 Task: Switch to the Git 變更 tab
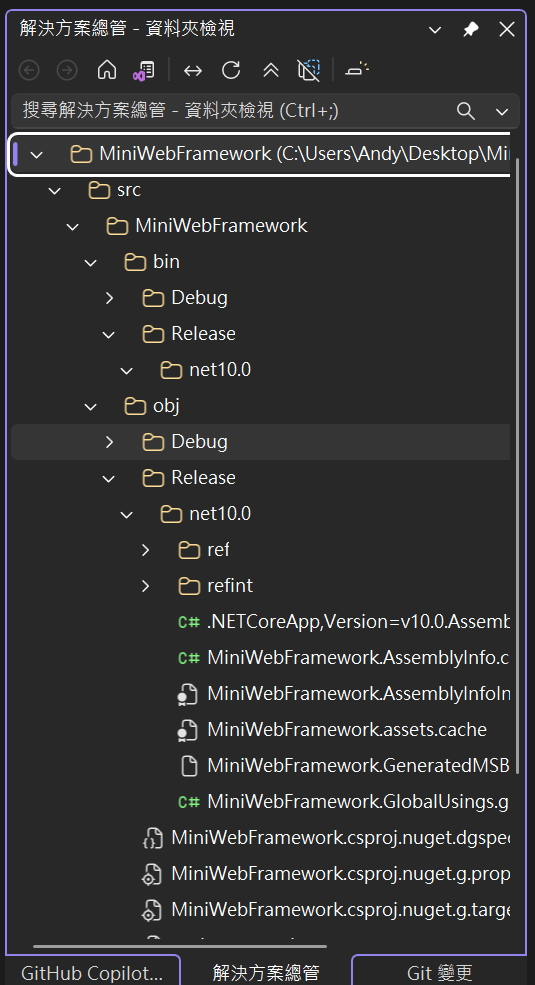(x=439, y=972)
